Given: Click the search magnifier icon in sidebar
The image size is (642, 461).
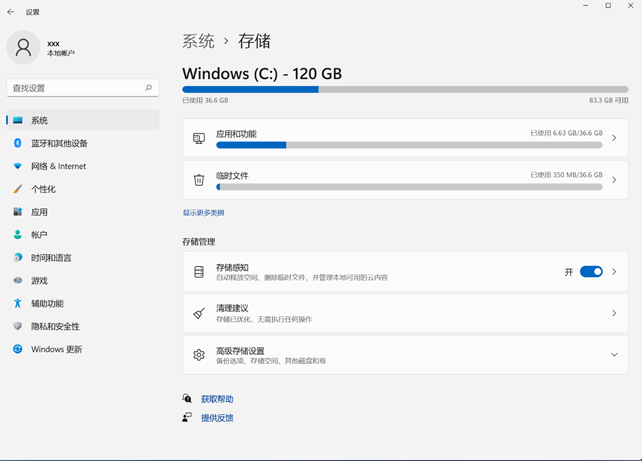Looking at the screenshot, I should [149, 88].
